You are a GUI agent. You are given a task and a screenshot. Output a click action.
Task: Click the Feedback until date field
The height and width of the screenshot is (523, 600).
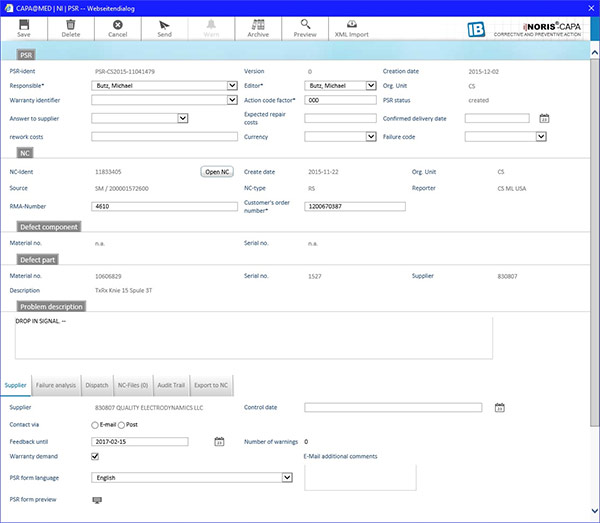point(140,442)
